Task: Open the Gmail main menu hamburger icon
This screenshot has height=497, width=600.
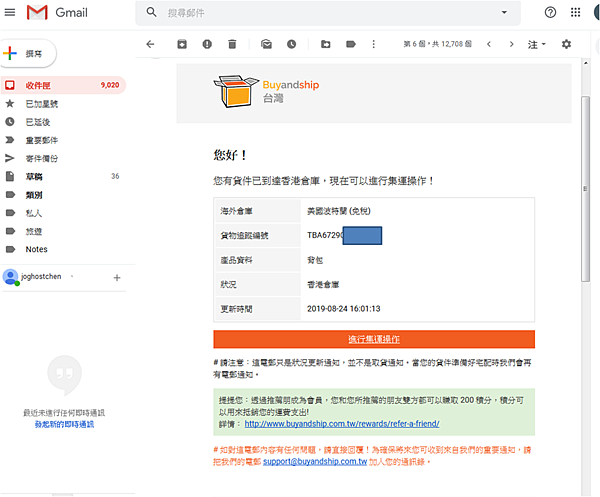Action: [10, 13]
